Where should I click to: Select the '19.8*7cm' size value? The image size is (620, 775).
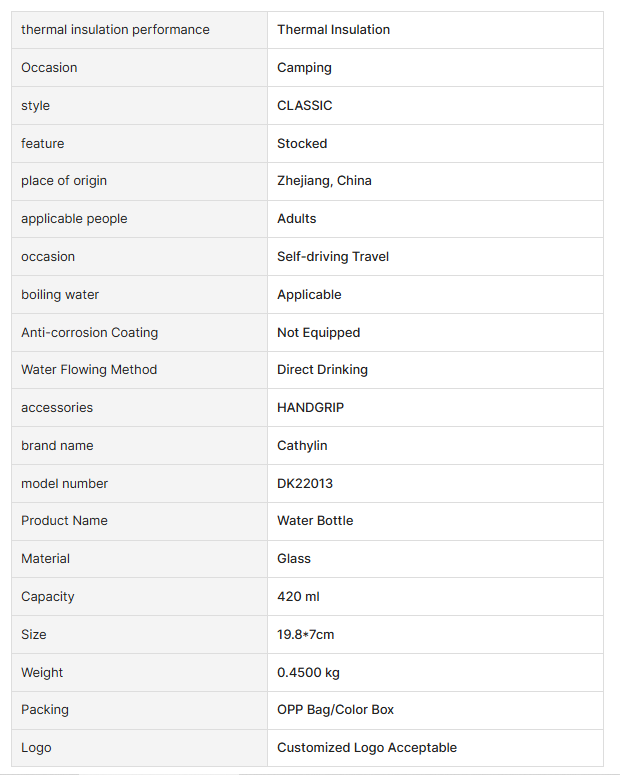tap(305, 635)
